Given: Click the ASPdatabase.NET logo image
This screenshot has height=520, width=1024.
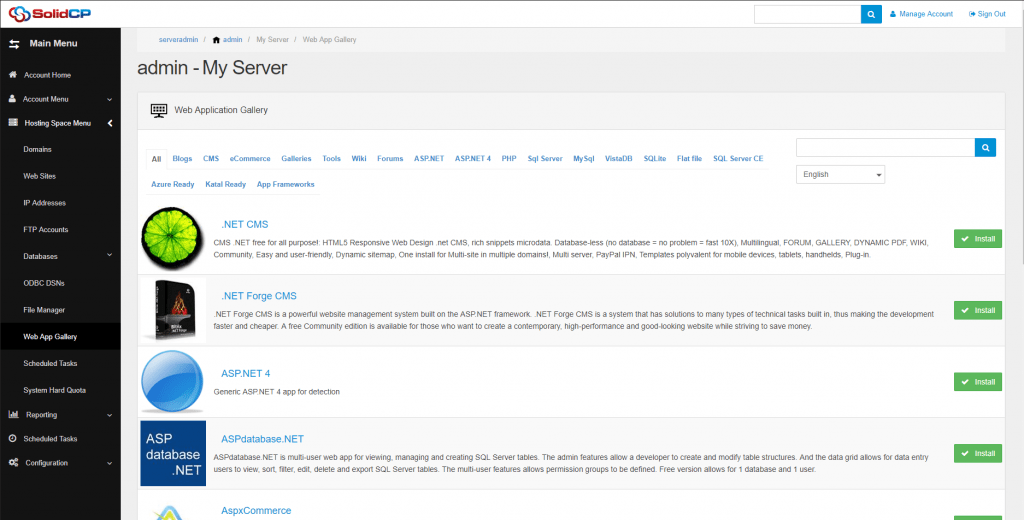Looking at the screenshot, I should point(173,453).
